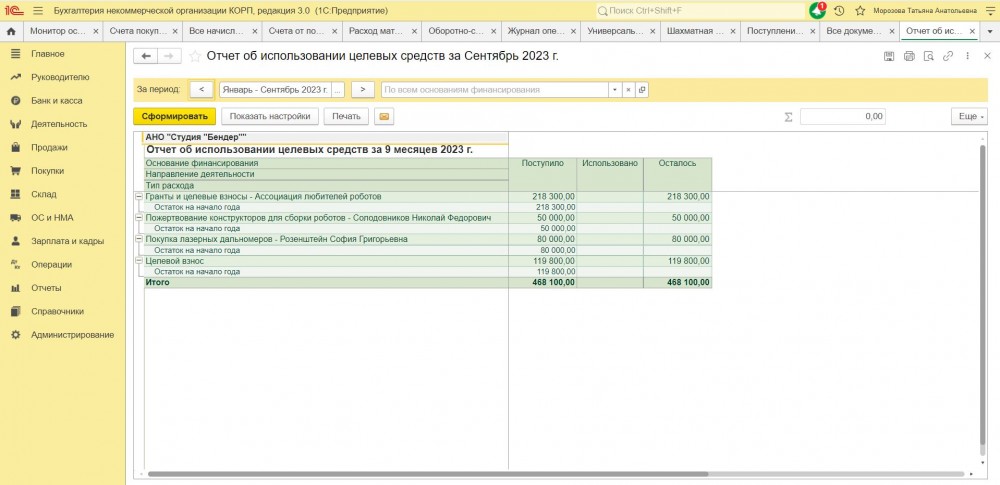Go back with left arrow button
1000x485 pixels.
coord(147,56)
